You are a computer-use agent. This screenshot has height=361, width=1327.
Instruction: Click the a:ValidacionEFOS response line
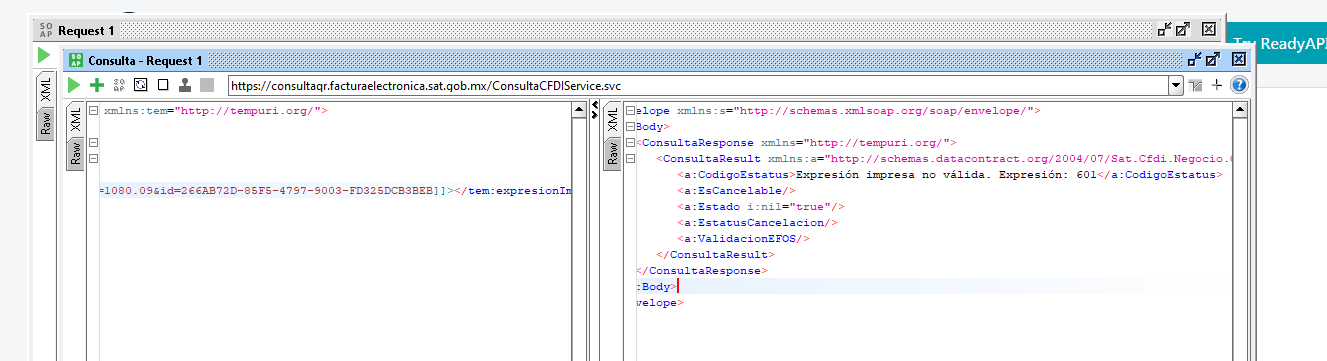coord(743,238)
